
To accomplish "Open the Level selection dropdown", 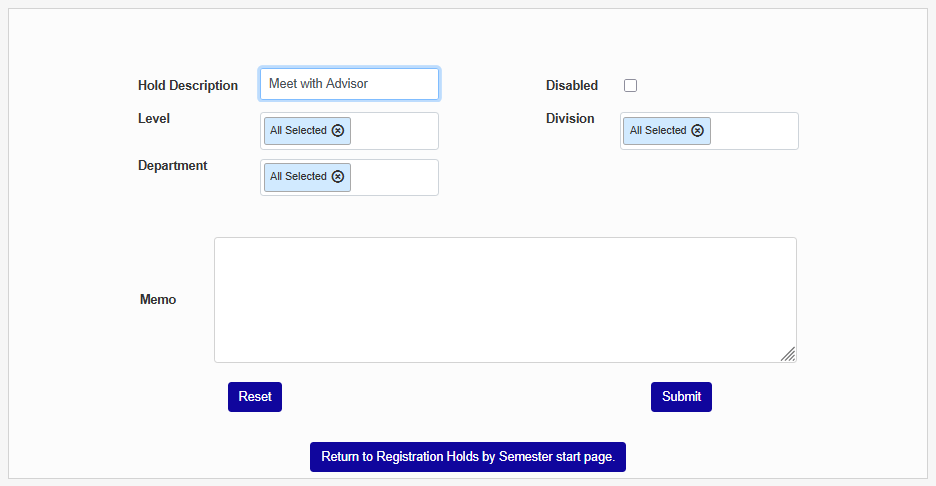I will point(395,131).
